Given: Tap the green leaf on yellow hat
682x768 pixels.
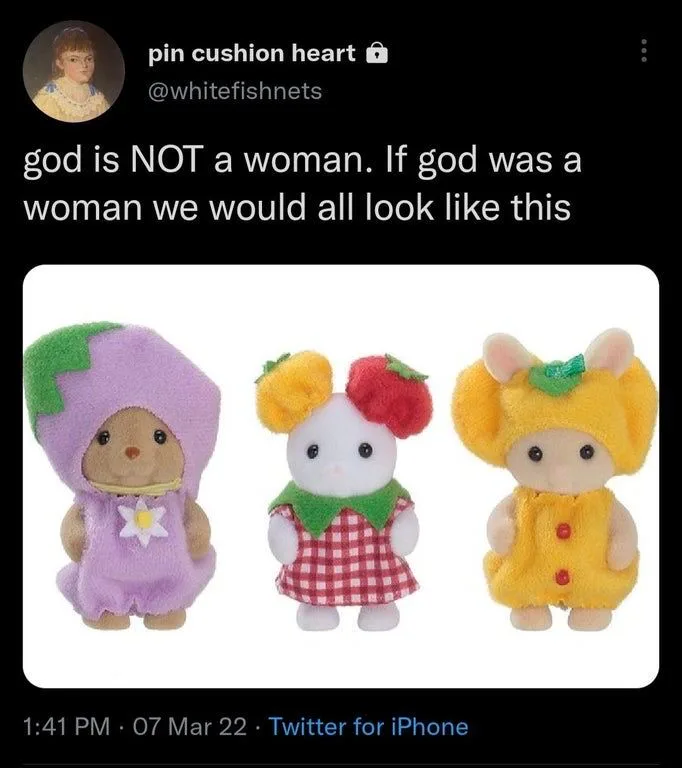Looking at the screenshot, I should [x=557, y=375].
